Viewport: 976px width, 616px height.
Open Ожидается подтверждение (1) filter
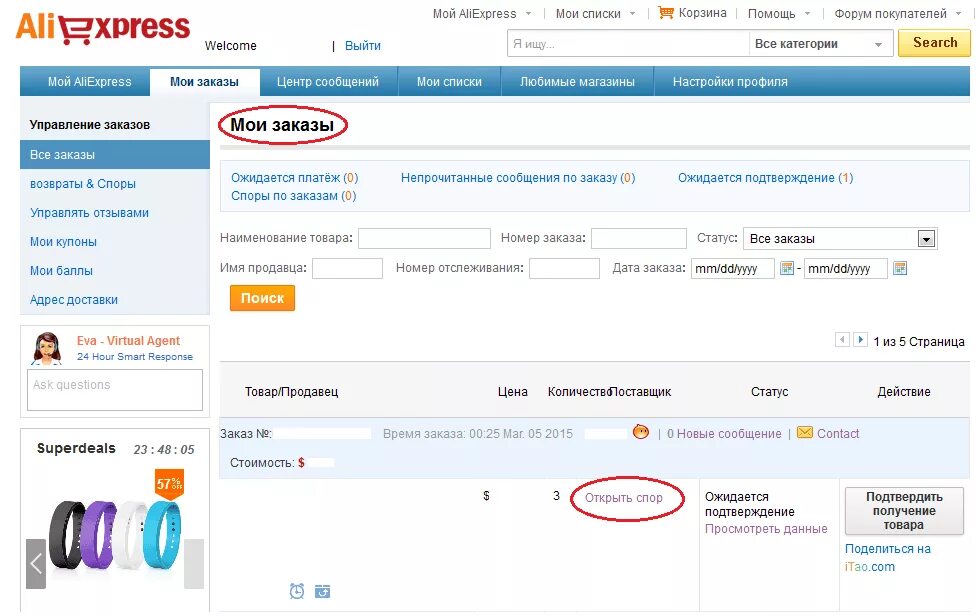pos(766,177)
